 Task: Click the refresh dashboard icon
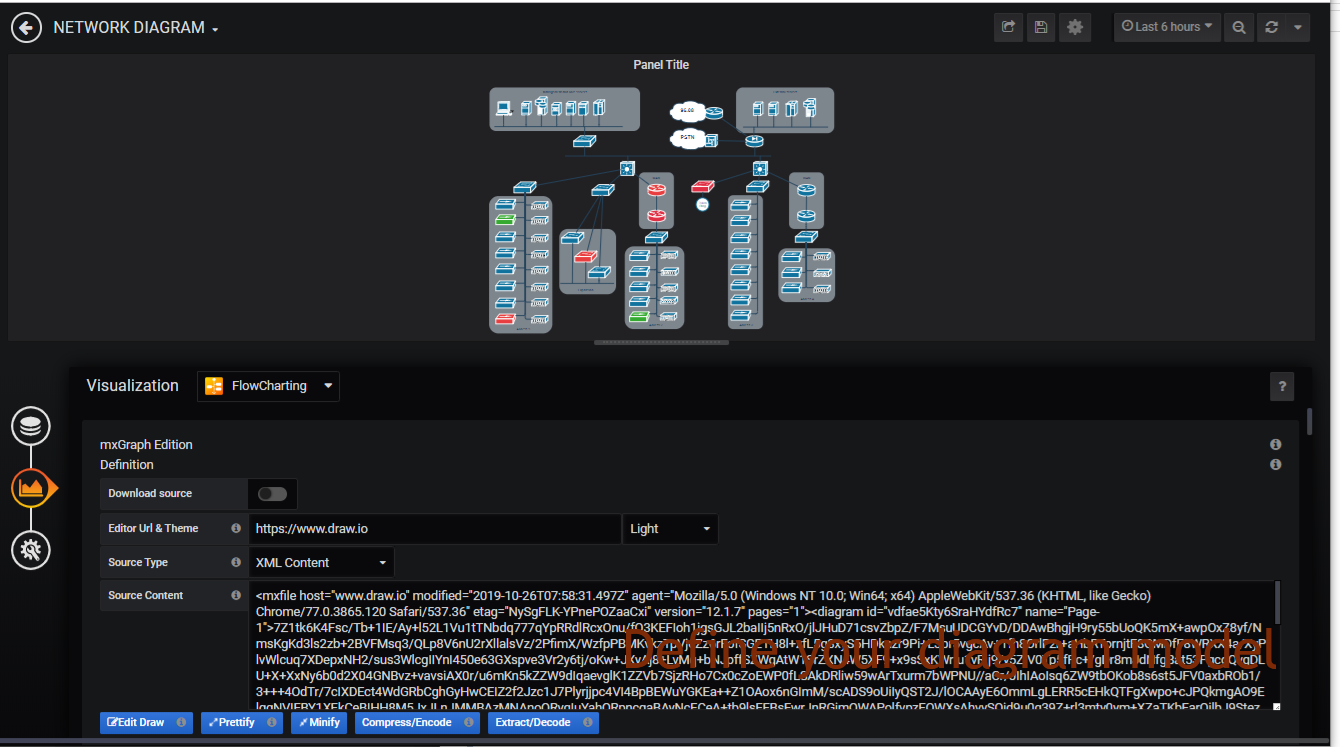1272,28
